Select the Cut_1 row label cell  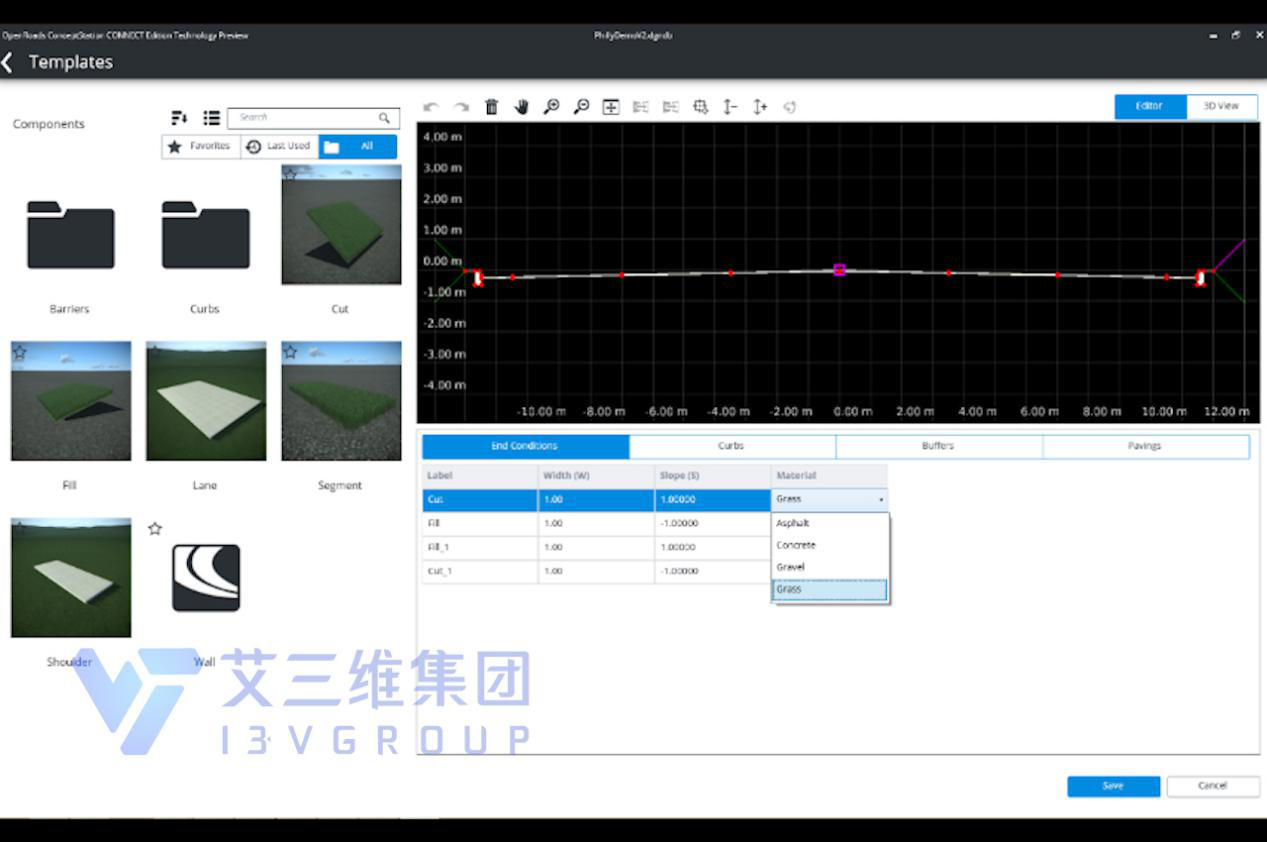(x=480, y=571)
